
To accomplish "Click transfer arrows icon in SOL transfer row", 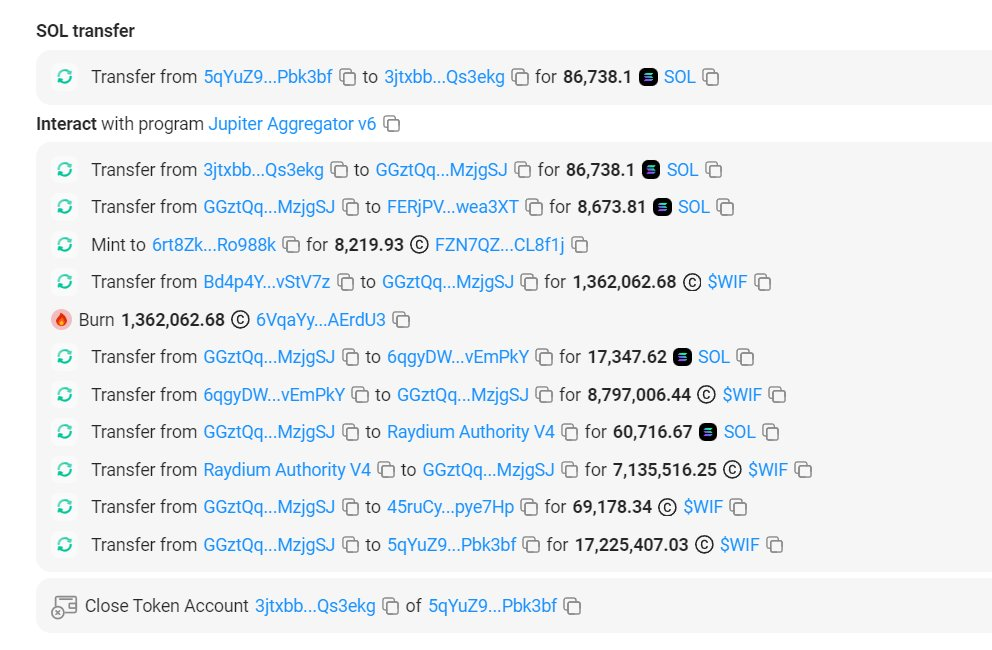I will (65, 77).
